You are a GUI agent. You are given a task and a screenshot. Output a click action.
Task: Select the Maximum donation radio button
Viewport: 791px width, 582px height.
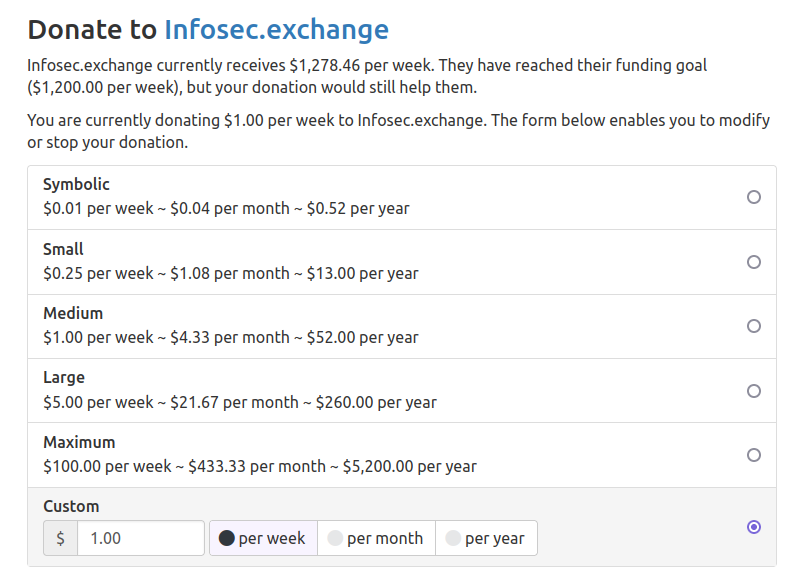(754, 455)
